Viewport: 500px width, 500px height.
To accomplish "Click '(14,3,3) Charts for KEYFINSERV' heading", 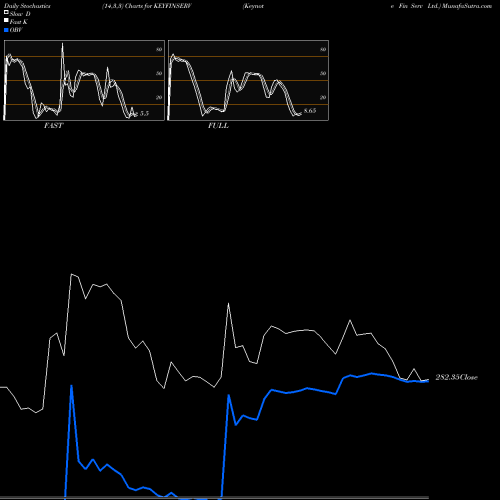I will click(x=147, y=6).
